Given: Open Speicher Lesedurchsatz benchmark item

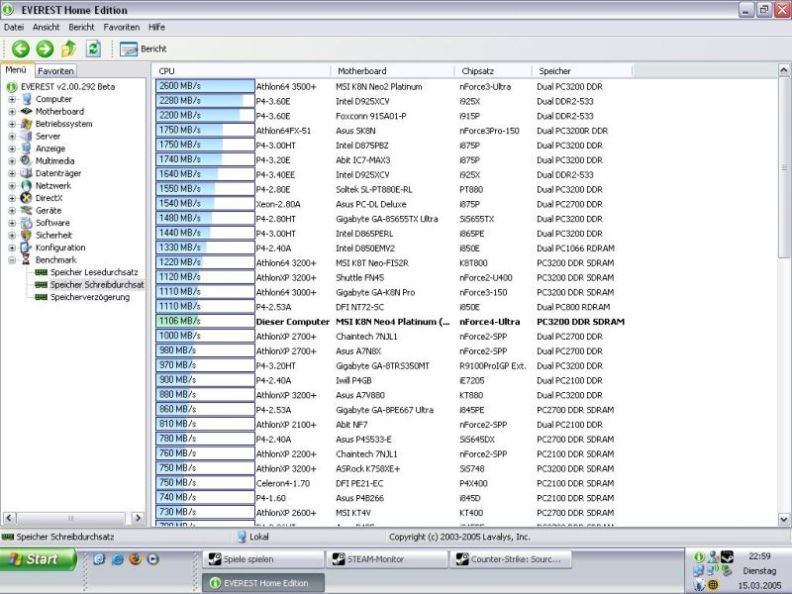Looking at the screenshot, I should [x=86, y=272].
